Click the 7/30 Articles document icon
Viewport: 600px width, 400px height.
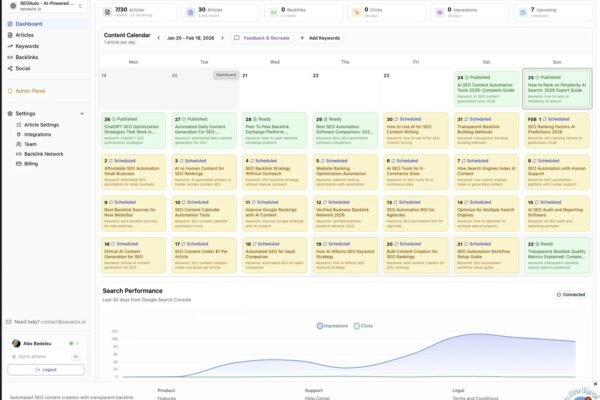[108, 12]
